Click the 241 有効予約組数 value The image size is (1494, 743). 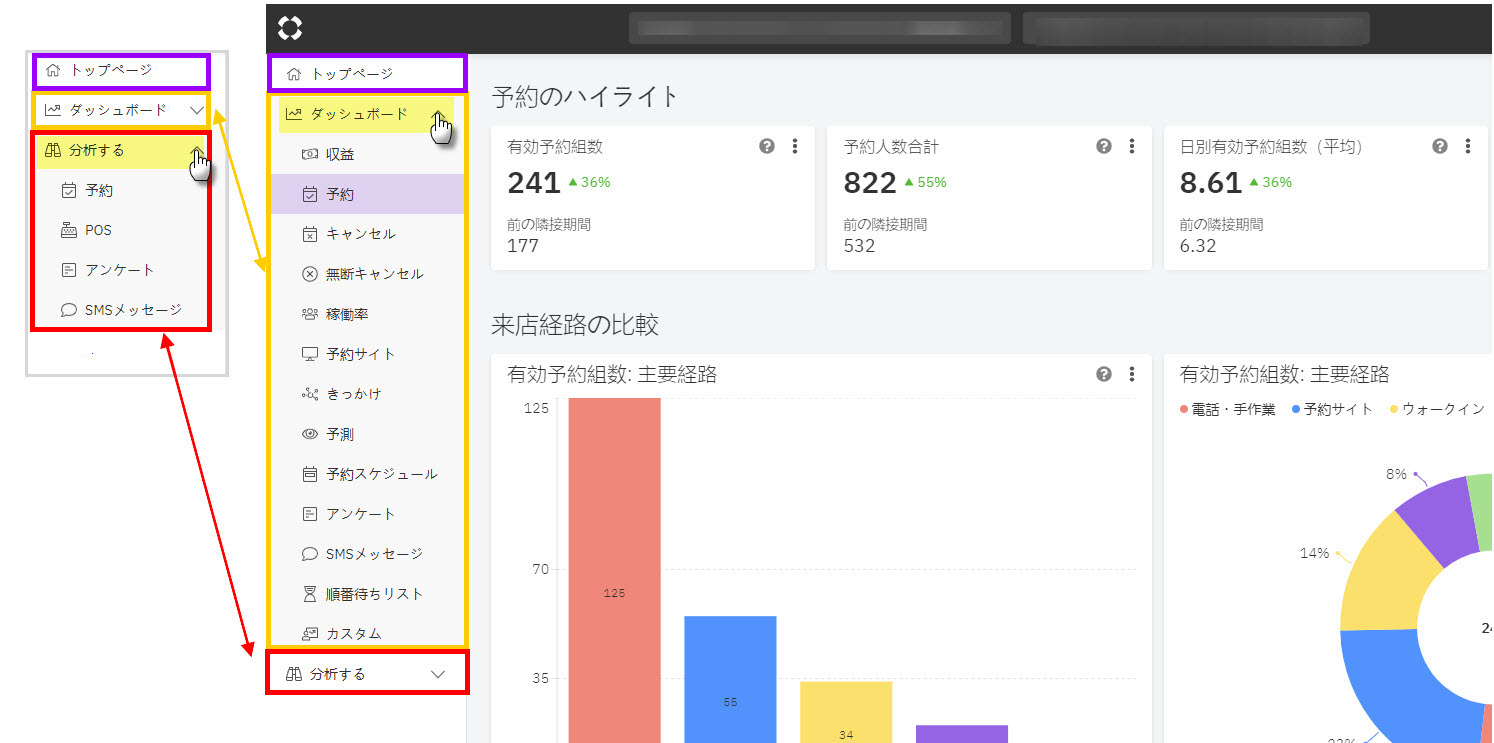(534, 182)
